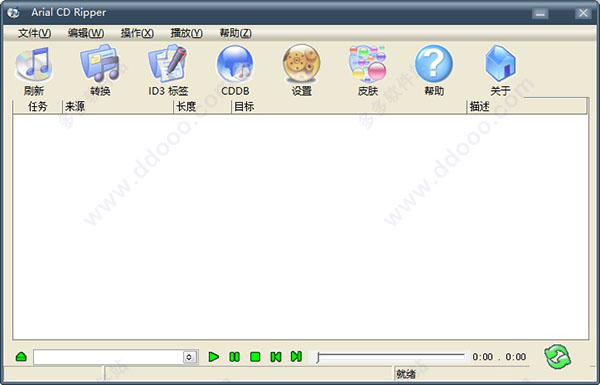Close the Arial CD Ripper window
This screenshot has height=385, width=600.
[583, 13]
